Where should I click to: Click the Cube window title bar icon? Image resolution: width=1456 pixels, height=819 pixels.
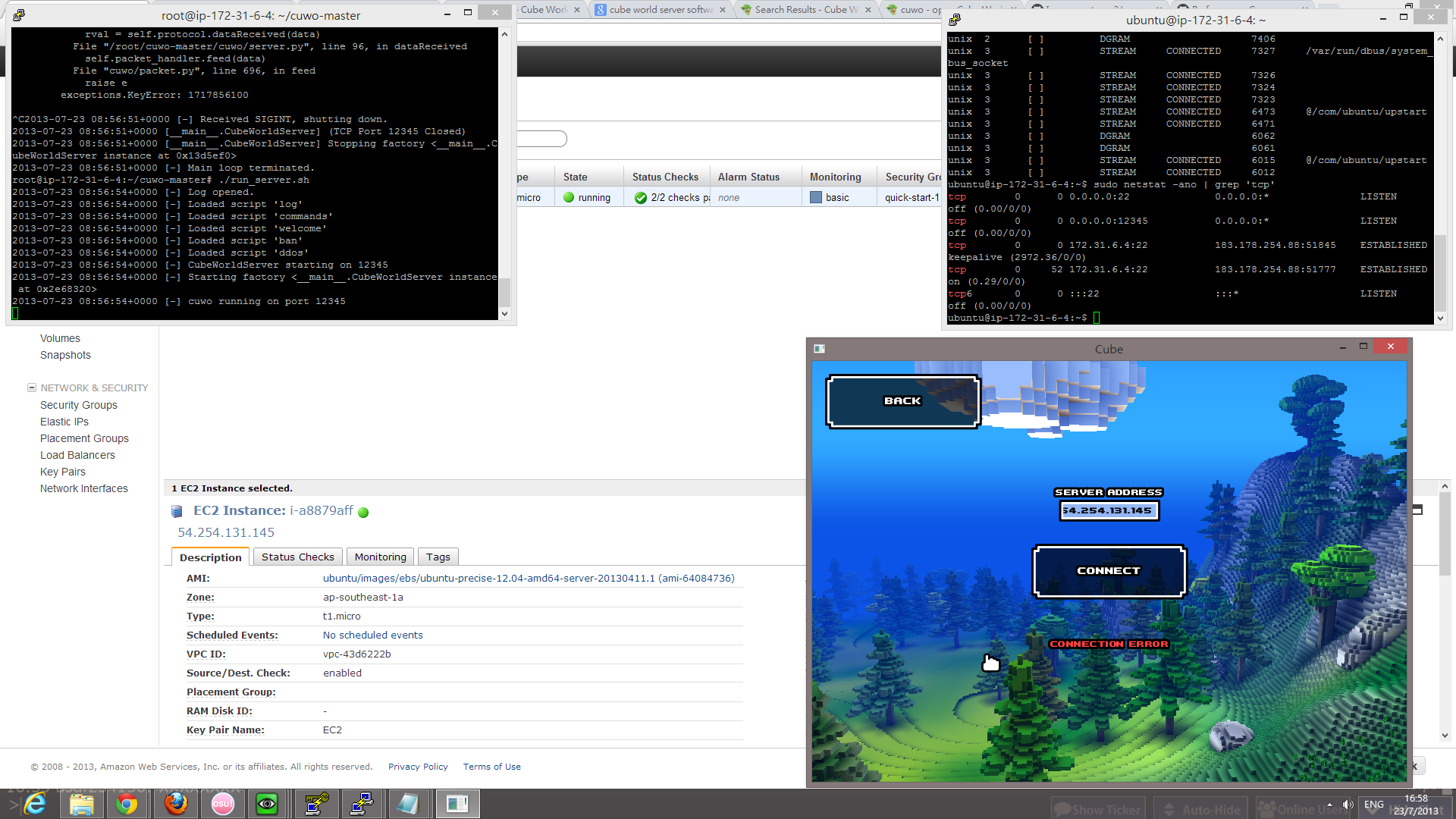pyautogui.click(x=819, y=349)
